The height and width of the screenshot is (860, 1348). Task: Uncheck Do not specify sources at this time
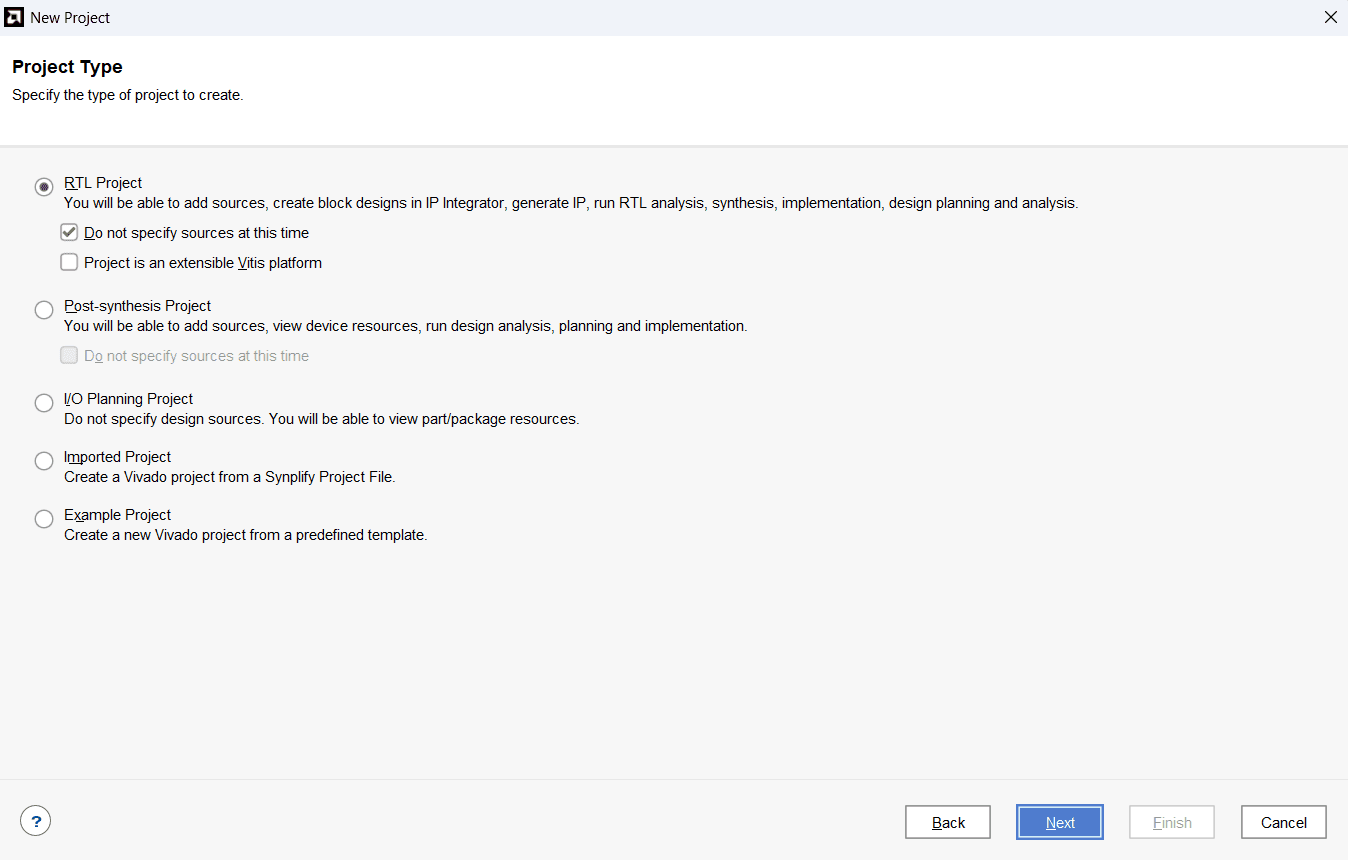click(69, 233)
